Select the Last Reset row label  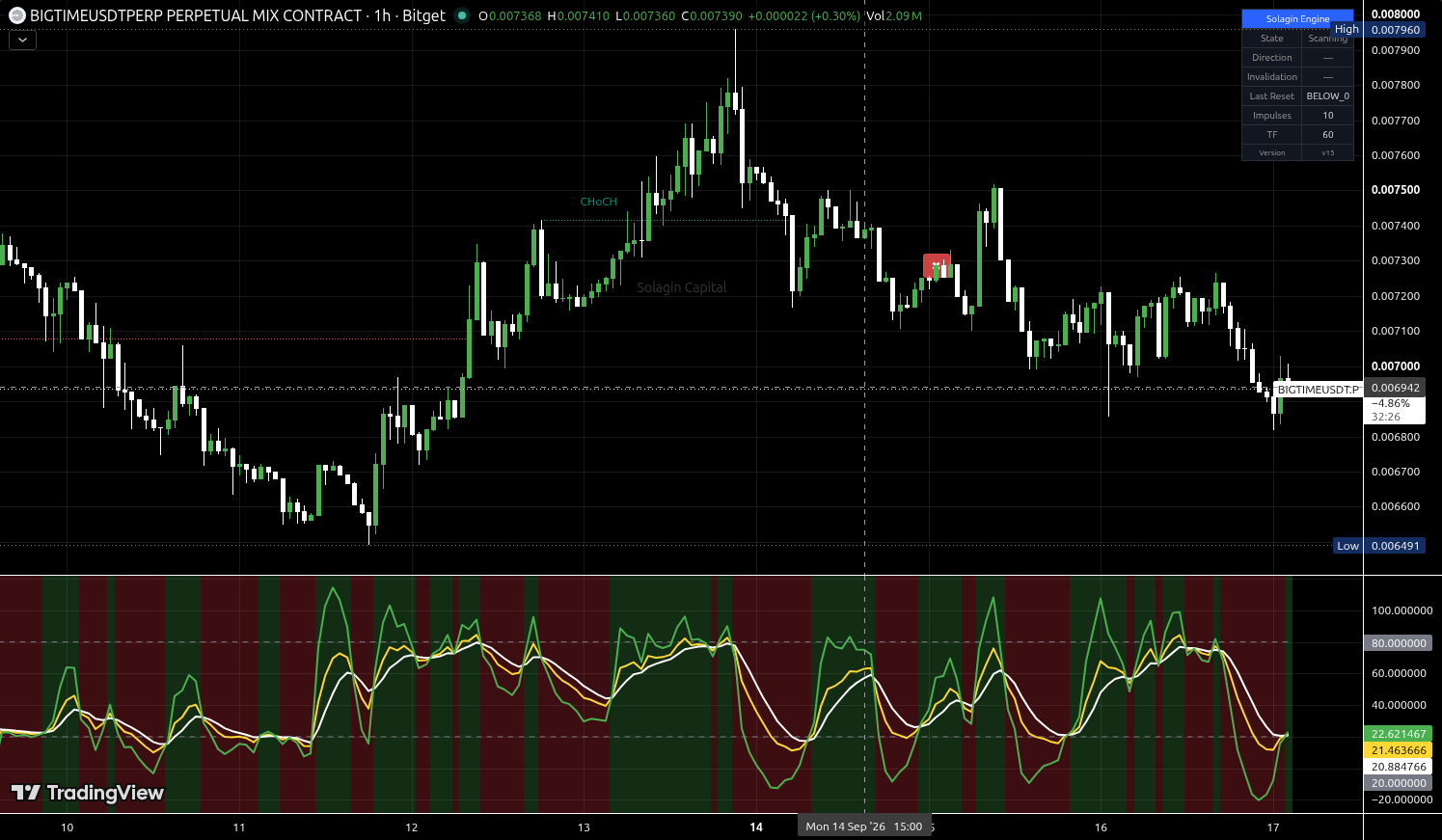click(1271, 96)
